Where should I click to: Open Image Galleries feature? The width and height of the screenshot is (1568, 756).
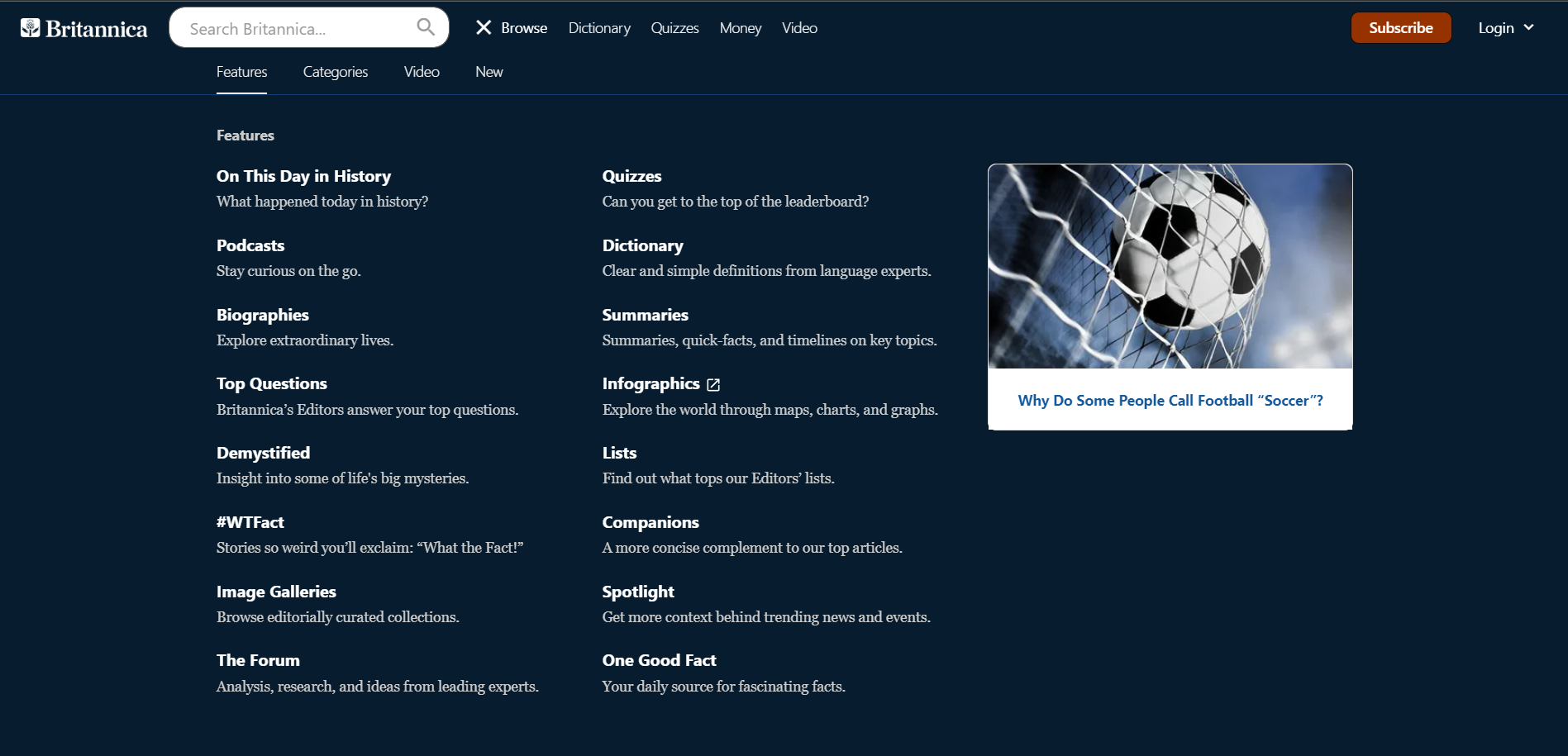pos(276,592)
